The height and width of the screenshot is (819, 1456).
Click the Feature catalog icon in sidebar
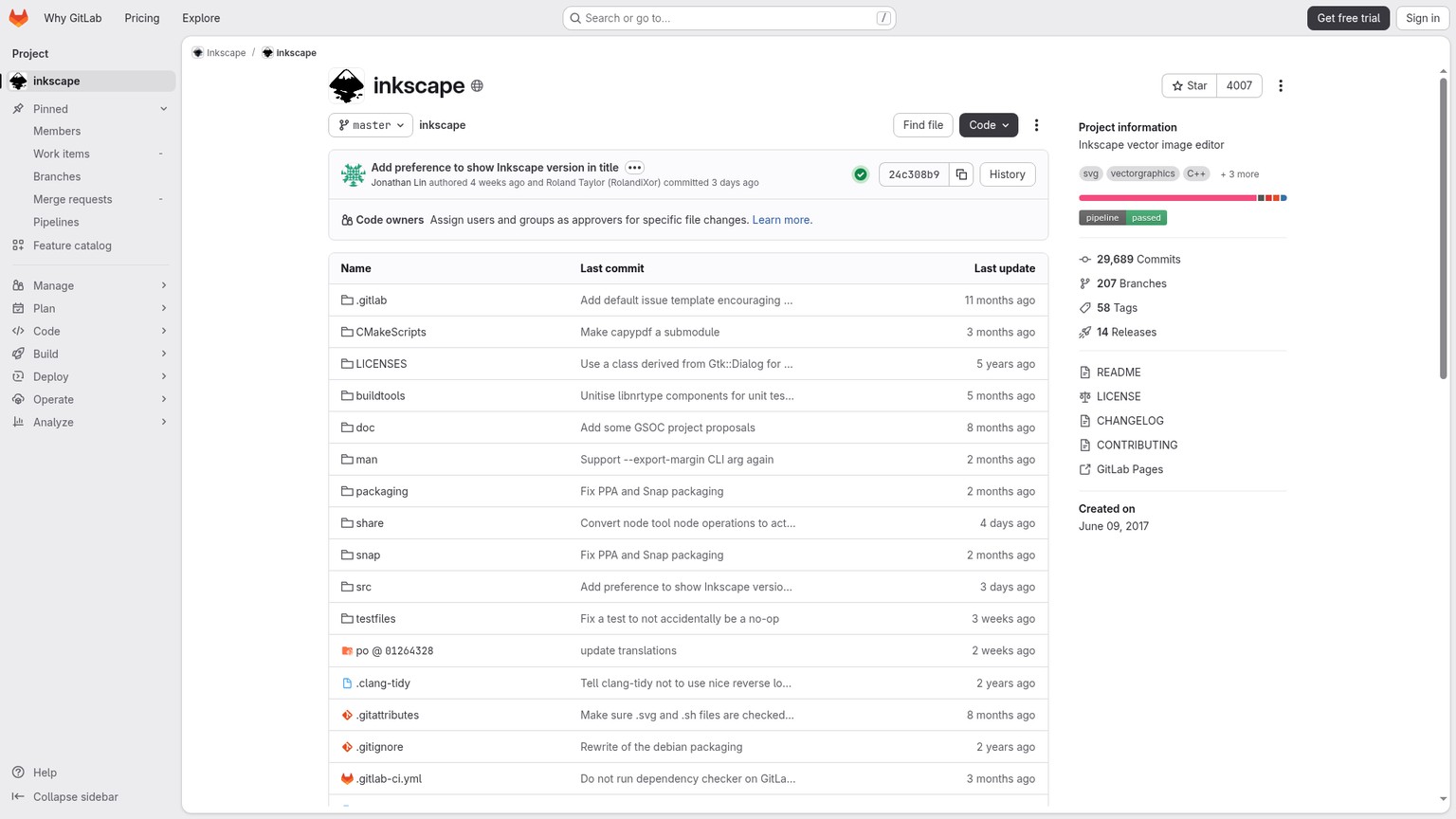pyautogui.click(x=18, y=246)
